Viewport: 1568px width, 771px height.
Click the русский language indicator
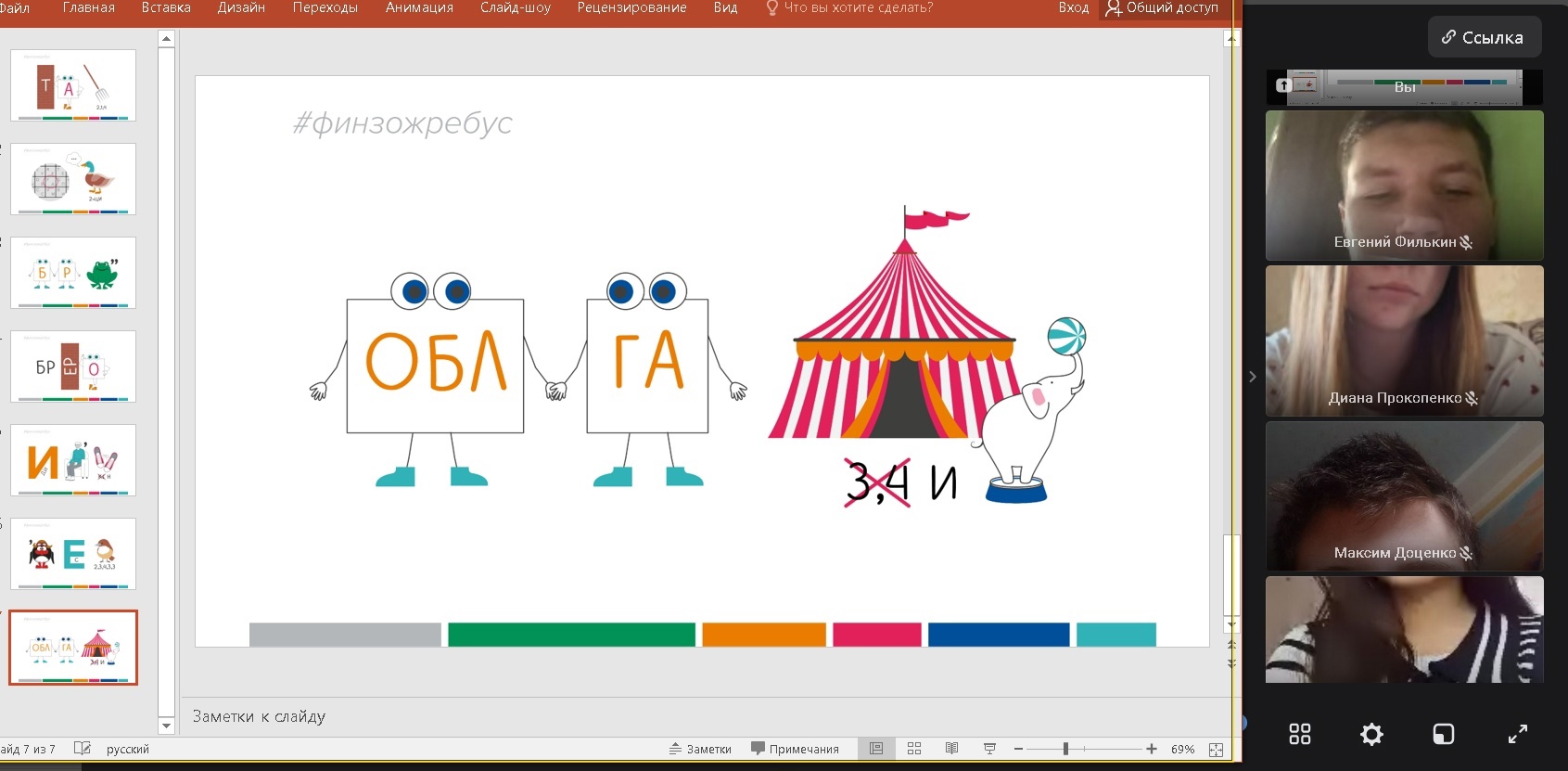[x=127, y=749]
